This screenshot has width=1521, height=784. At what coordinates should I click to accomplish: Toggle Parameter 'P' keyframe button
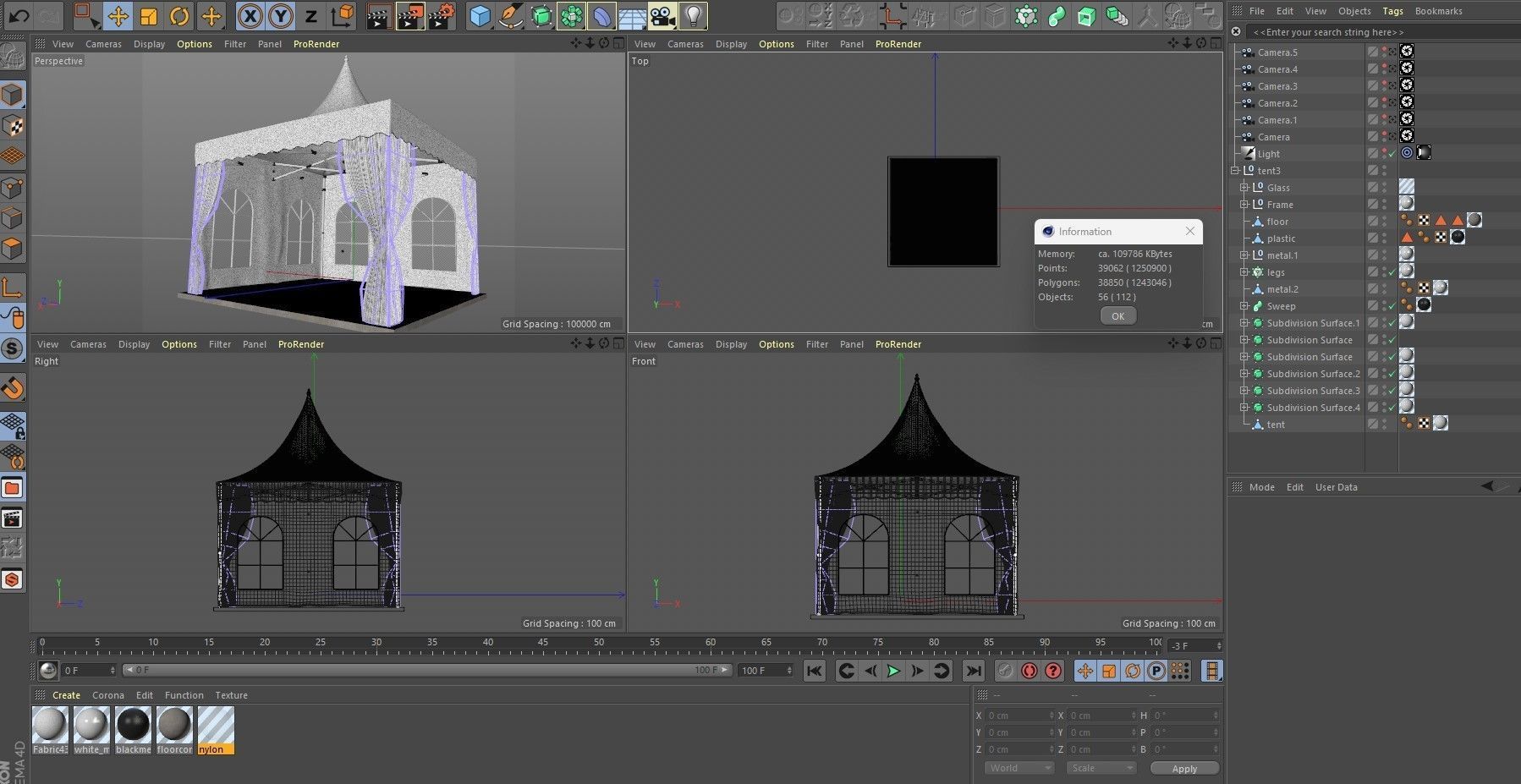tap(1156, 671)
